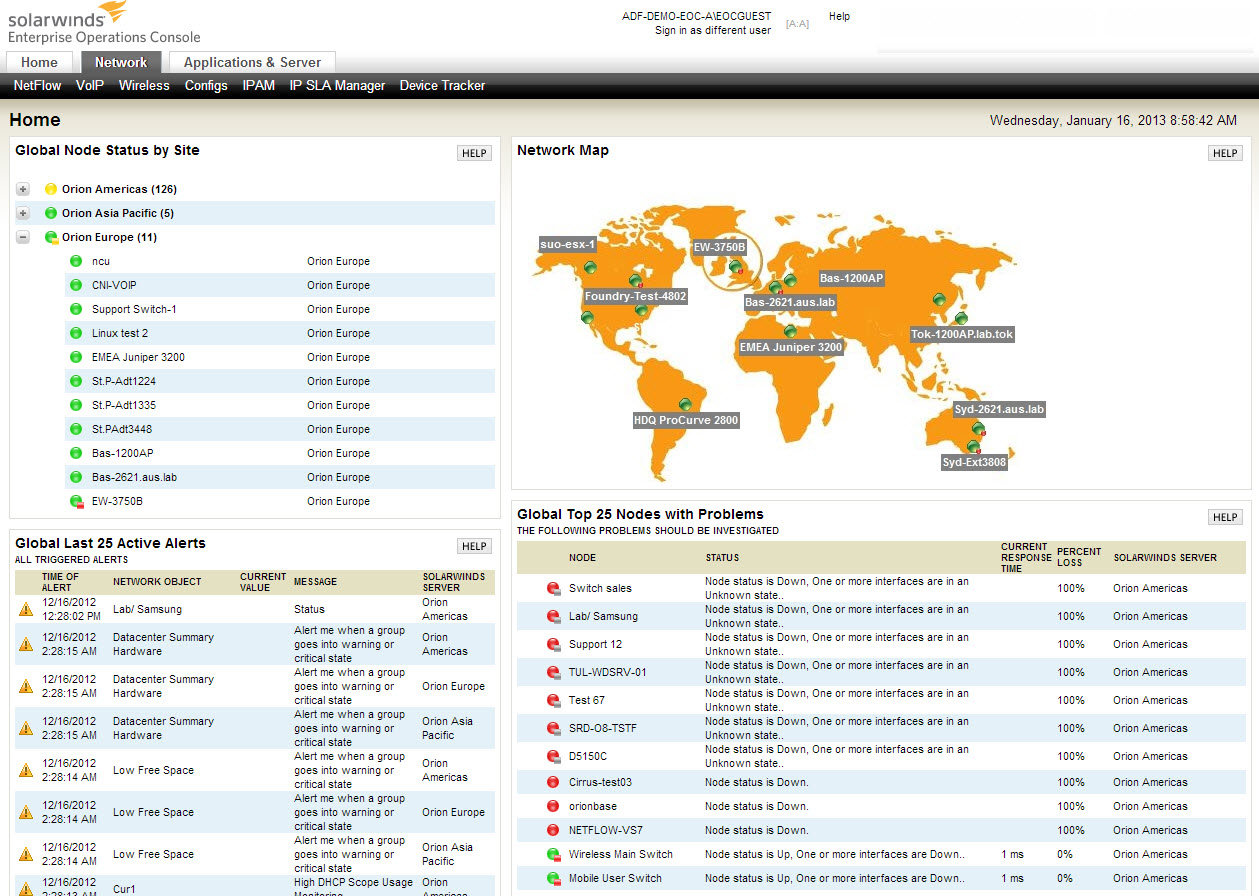This screenshot has height=896, width=1259.
Task: Click the Syd-Ext3808 node marker on map
Action: [x=973, y=447]
